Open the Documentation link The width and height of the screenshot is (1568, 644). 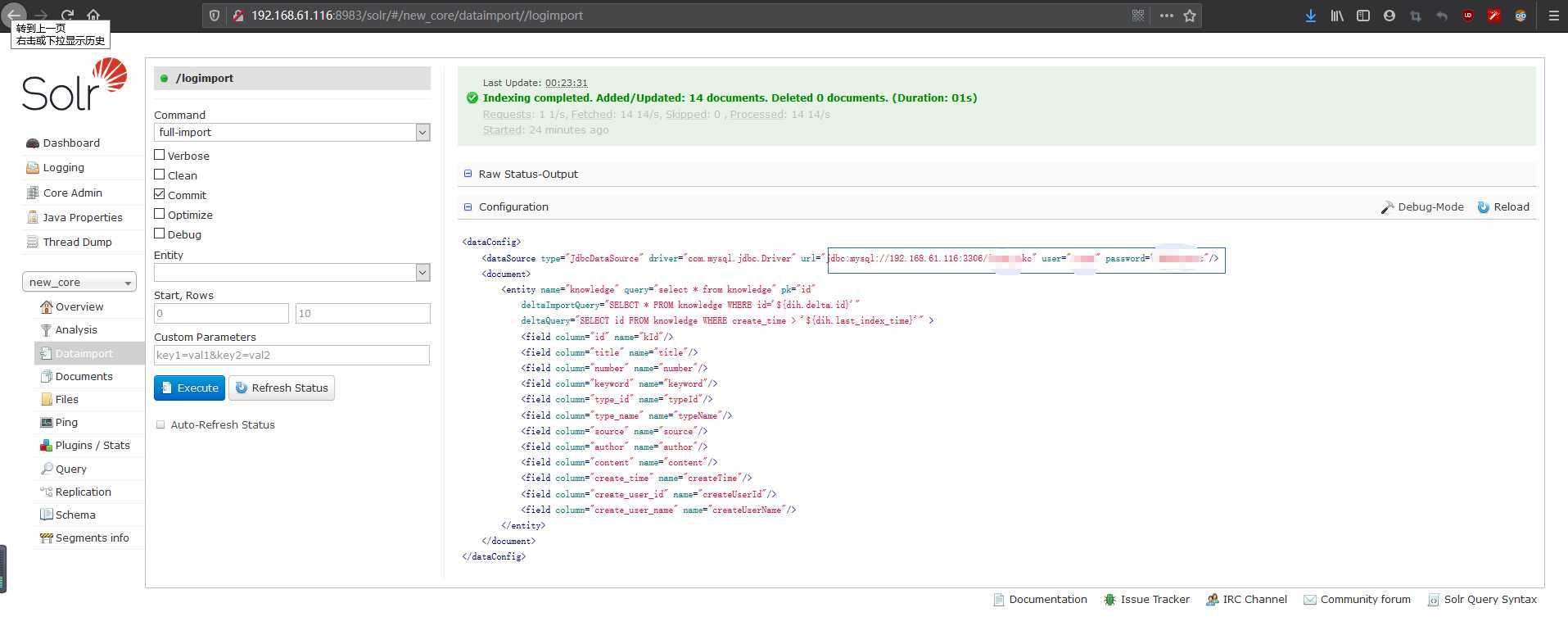1040,599
